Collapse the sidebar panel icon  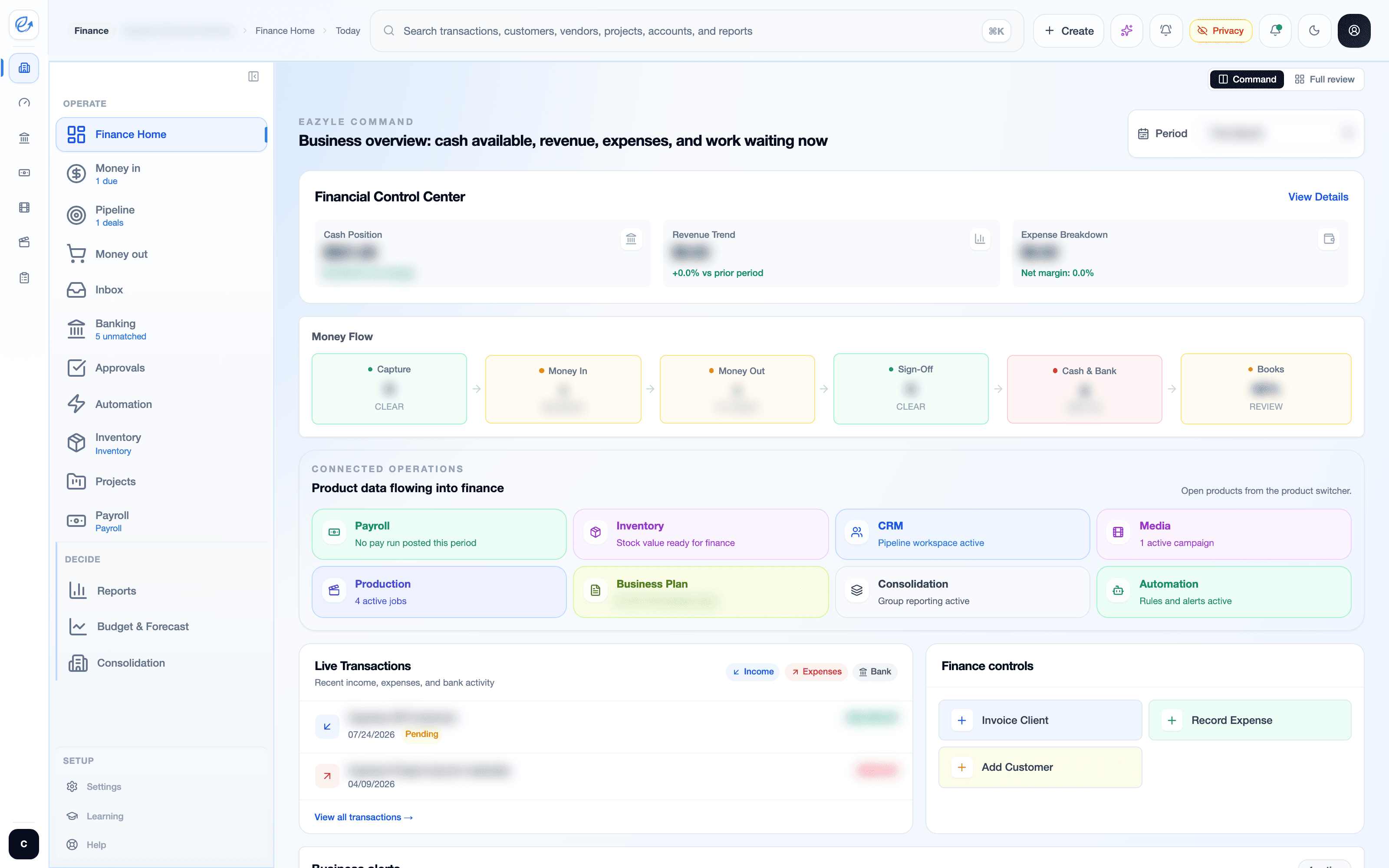[253, 76]
